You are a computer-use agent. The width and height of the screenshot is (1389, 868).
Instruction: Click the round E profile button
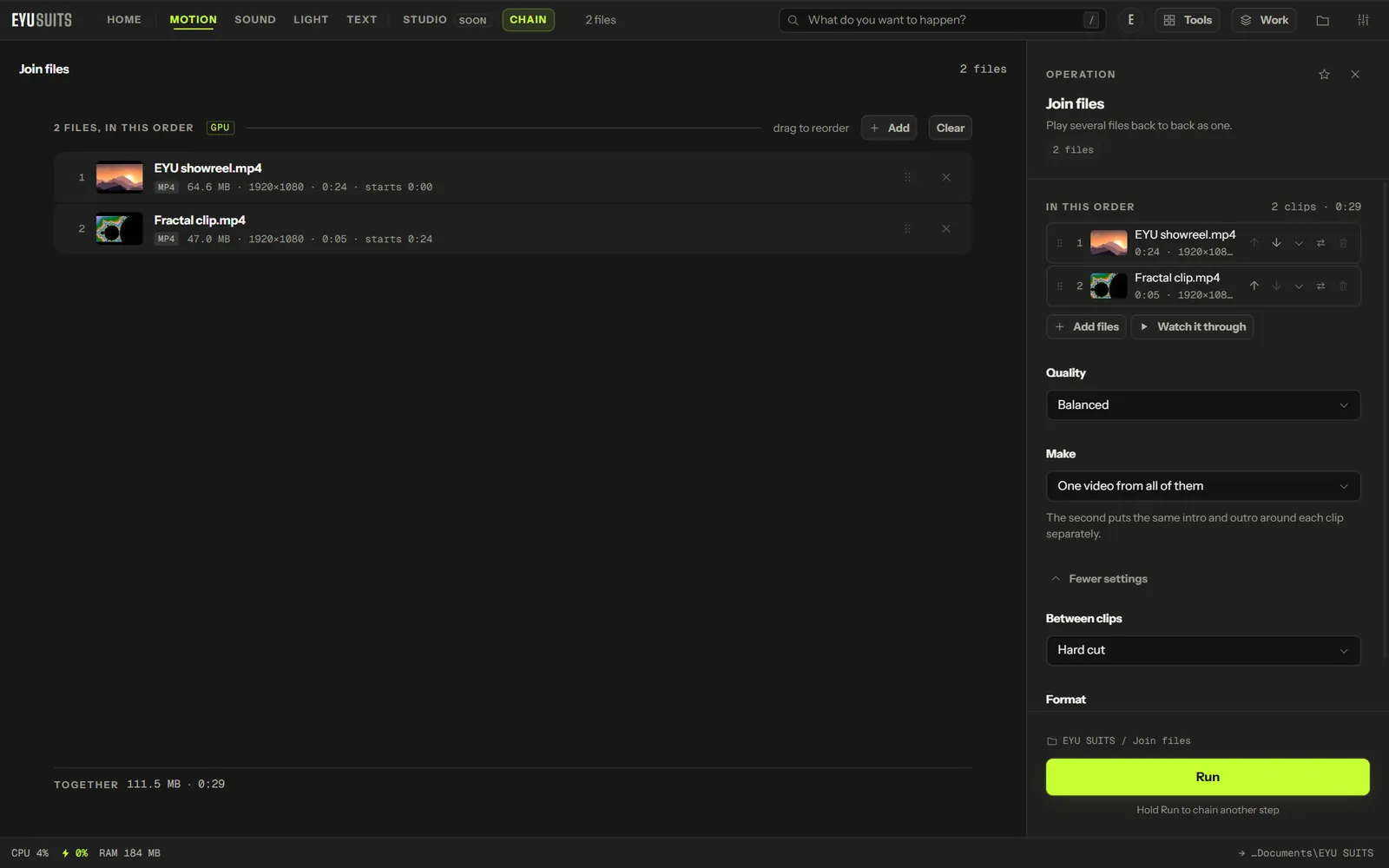pos(1130,20)
